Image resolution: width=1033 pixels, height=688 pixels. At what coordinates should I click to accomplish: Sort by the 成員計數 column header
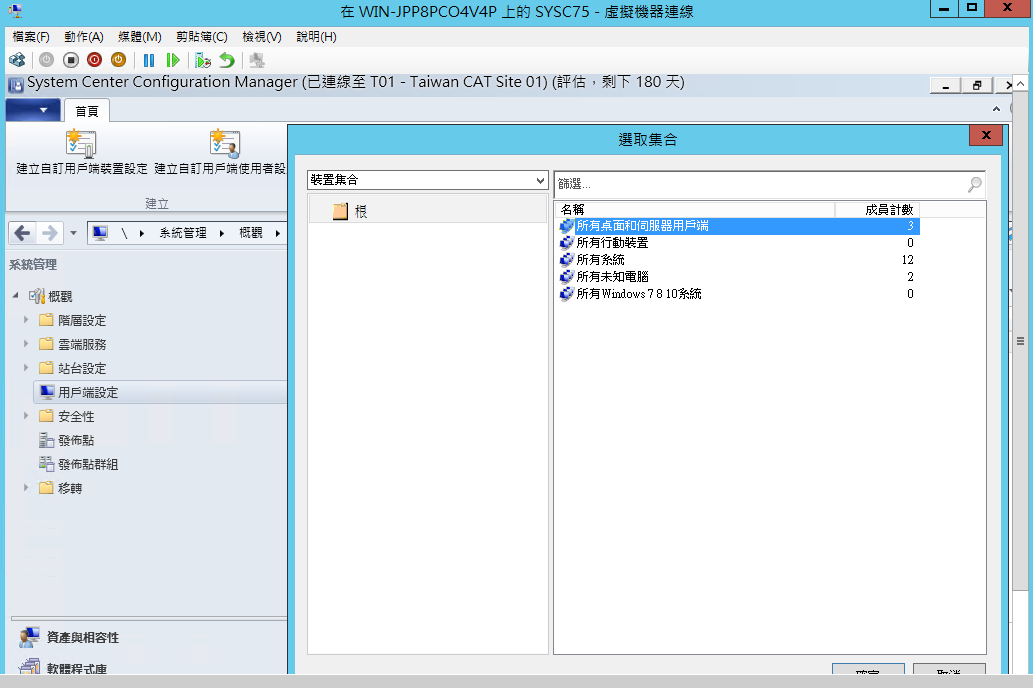click(878, 210)
